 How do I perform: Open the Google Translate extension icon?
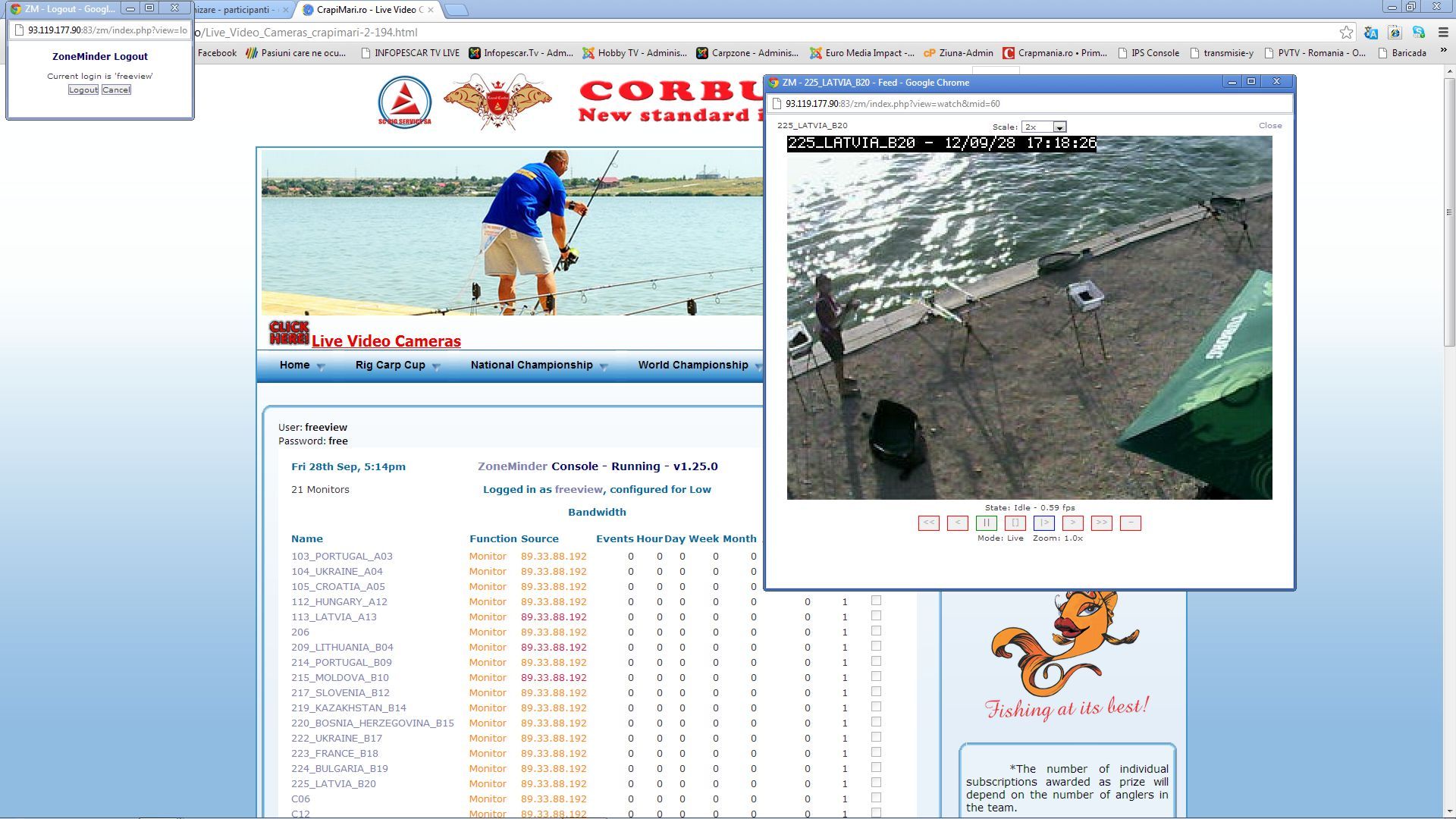1370,33
